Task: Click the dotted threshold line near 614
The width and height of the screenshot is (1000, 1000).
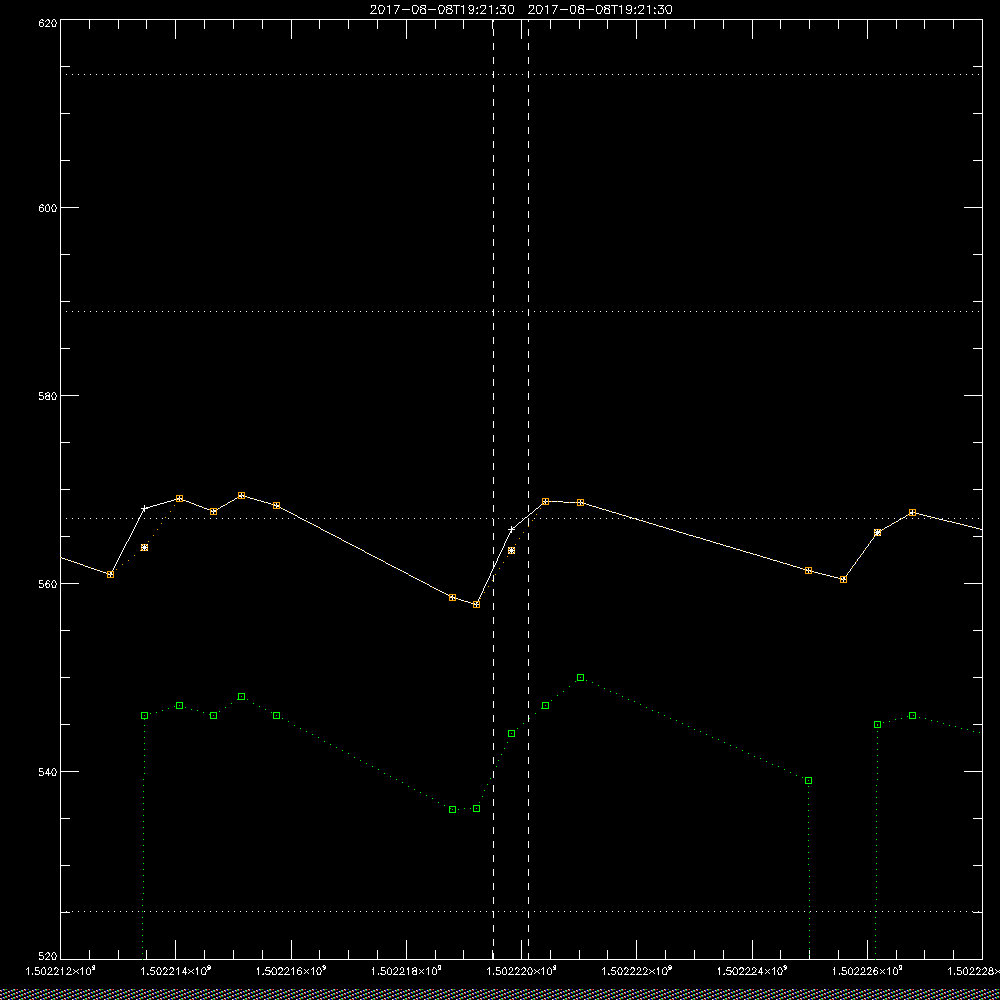Action: (521, 75)
